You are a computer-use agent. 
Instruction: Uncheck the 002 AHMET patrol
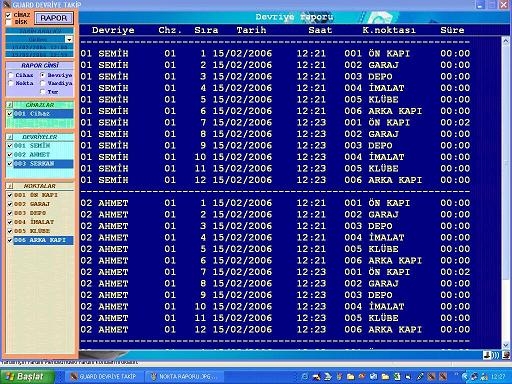[x=10, y=155]
